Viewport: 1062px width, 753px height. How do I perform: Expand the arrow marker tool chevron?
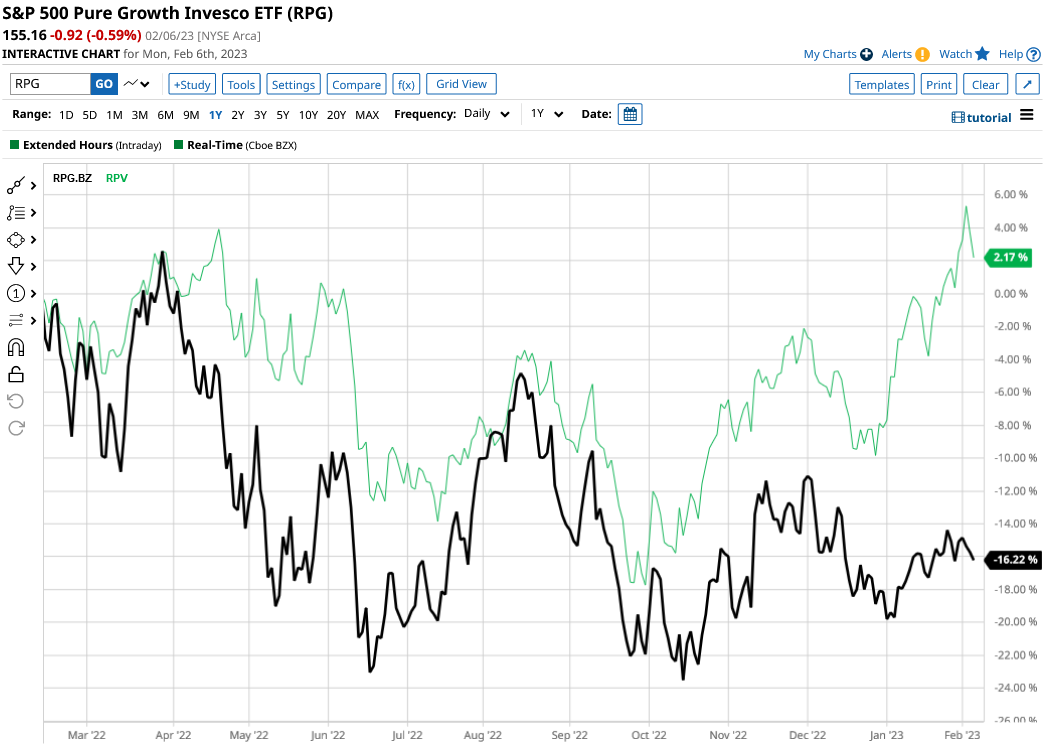33,266
